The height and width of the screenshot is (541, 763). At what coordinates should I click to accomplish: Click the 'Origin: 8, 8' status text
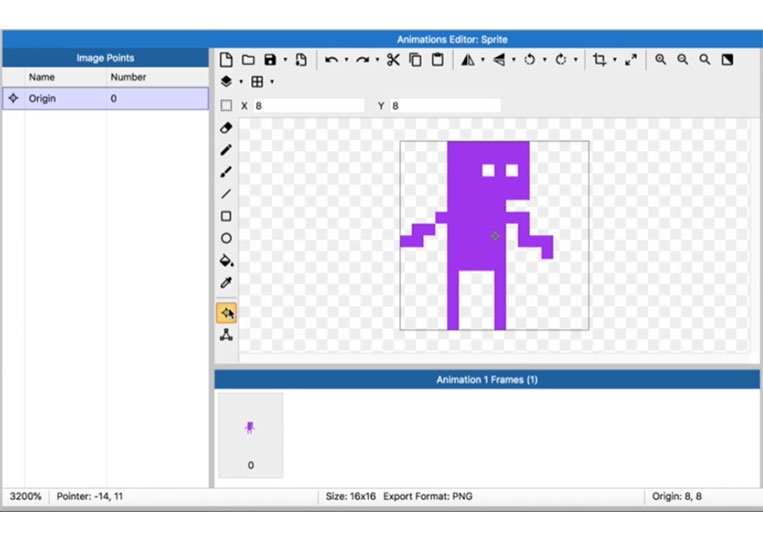677,497
